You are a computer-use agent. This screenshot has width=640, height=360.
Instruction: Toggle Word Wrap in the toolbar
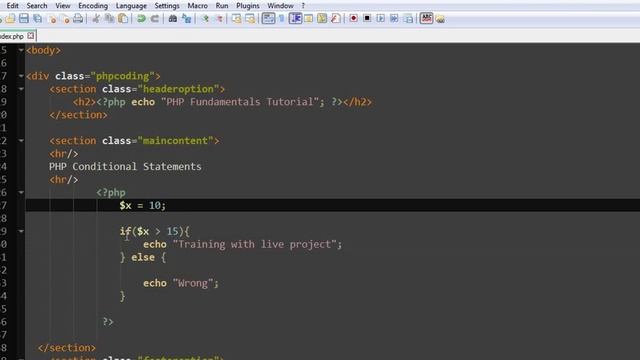click(x=268, y=18)
